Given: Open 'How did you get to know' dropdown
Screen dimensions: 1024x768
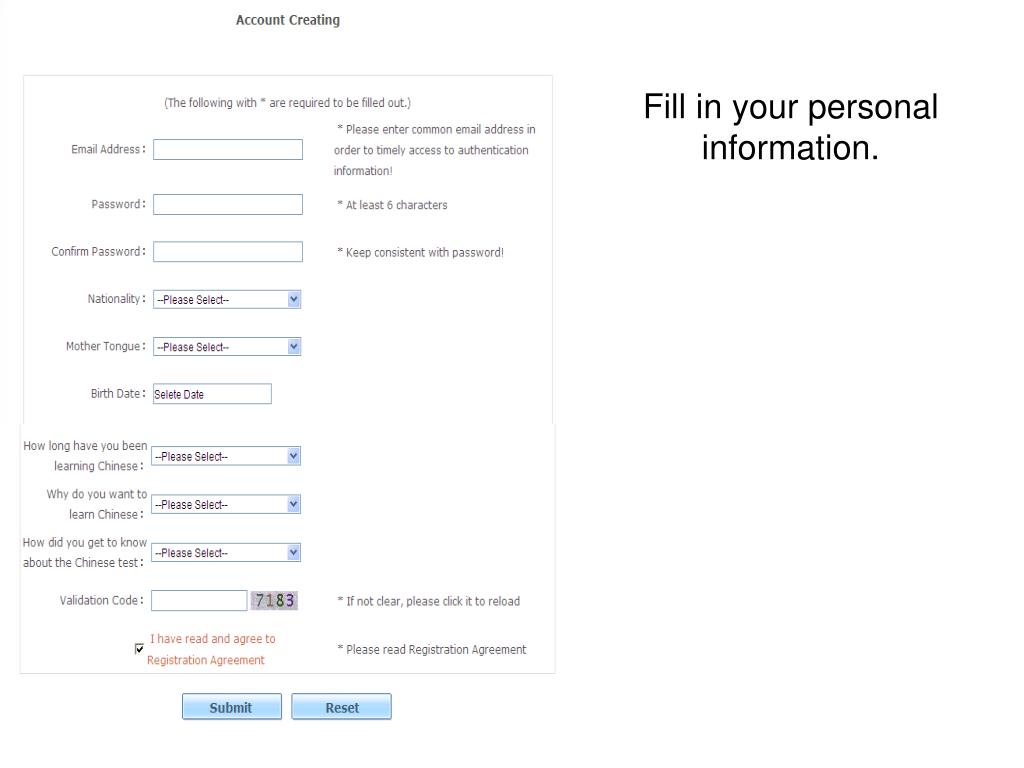Looking at the screenshot, I should click(226, 552).
